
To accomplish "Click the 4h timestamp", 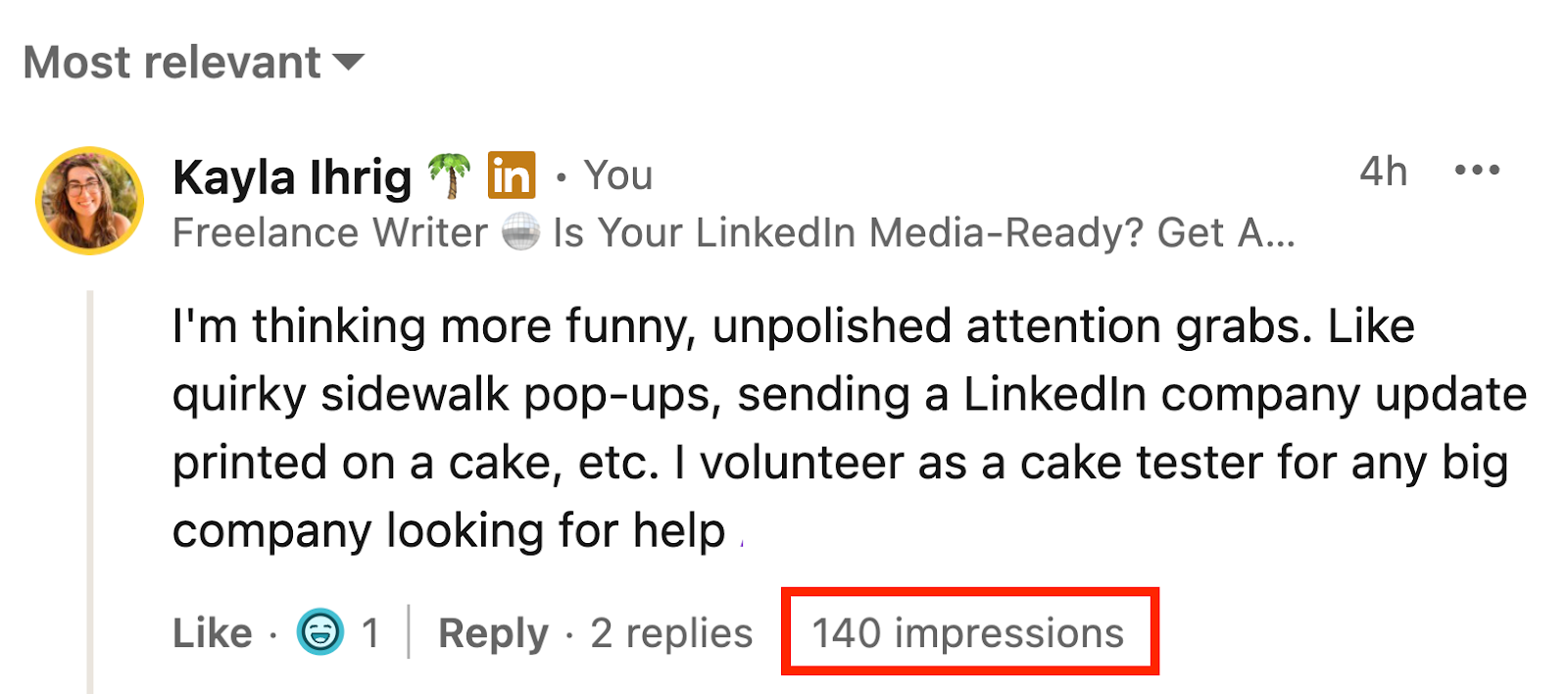I will coord(1382,171).
